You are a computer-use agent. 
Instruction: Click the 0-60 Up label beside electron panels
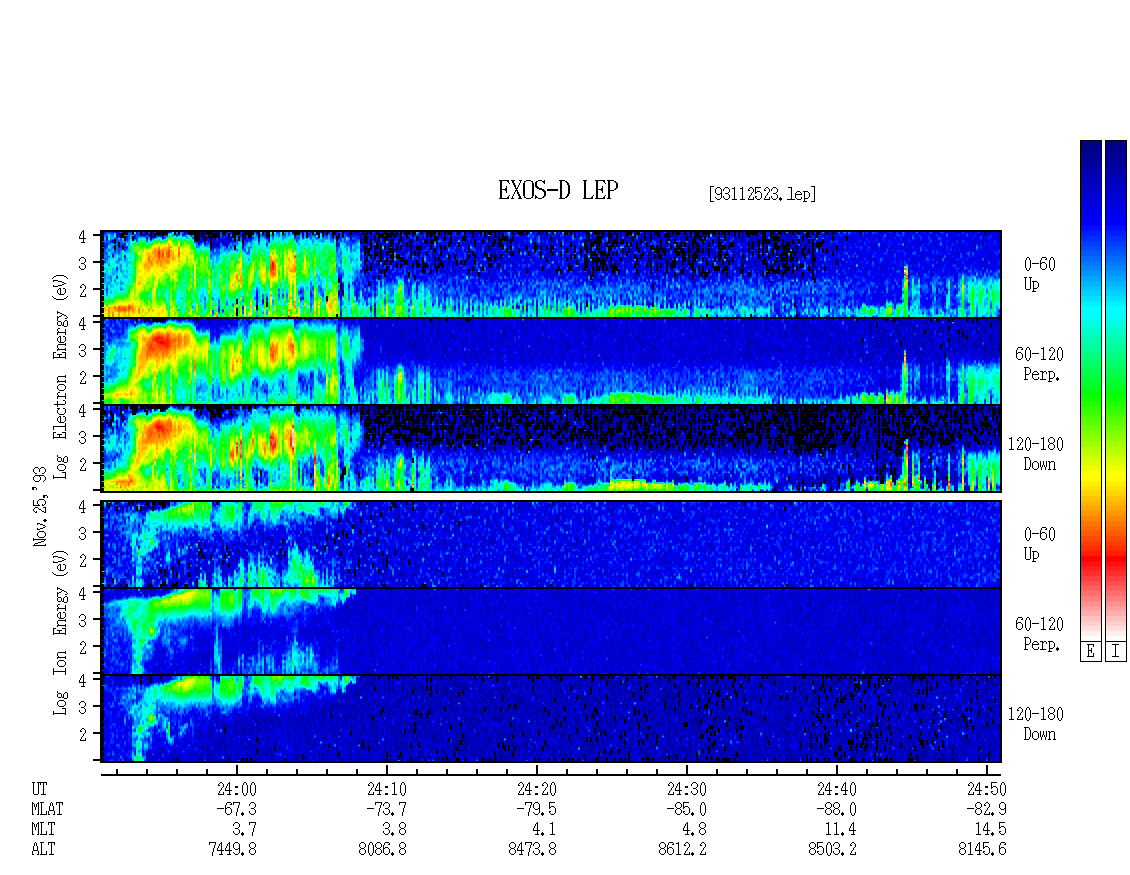coord(1039,274)
